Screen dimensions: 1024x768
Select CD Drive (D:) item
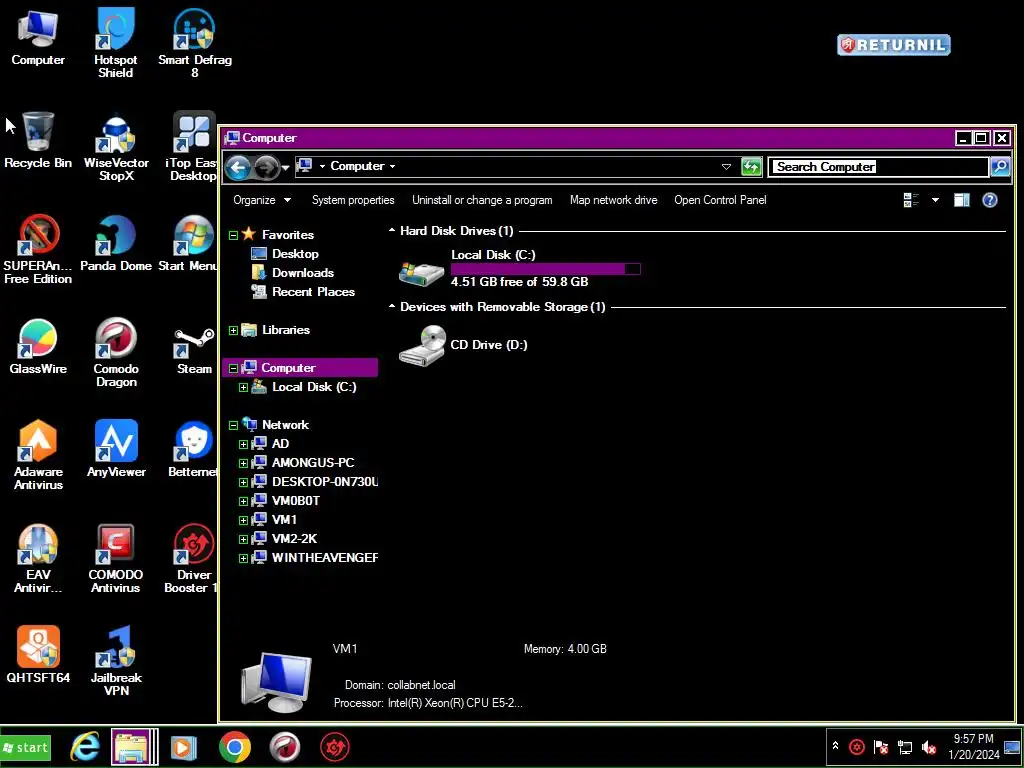[464, 345]
